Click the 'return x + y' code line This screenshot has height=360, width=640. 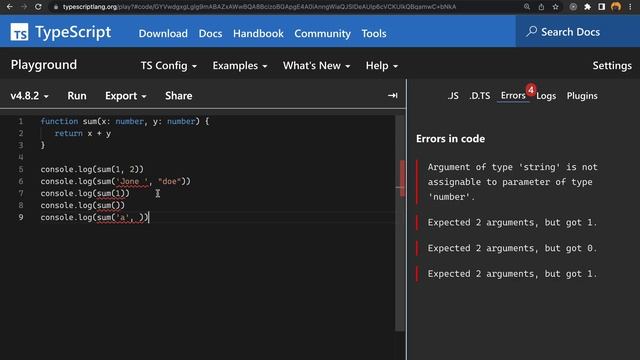click(x=83, y=133)
